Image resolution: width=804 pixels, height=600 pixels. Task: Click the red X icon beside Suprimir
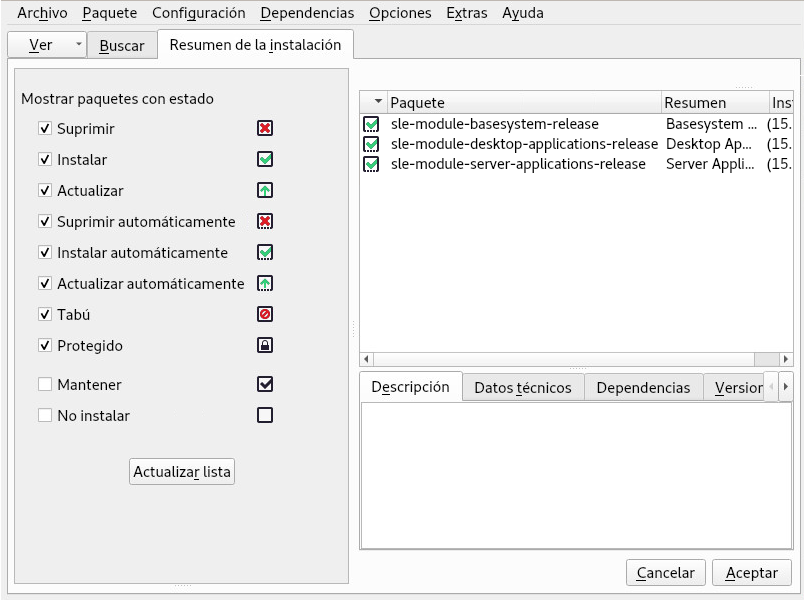click(265, 128)
